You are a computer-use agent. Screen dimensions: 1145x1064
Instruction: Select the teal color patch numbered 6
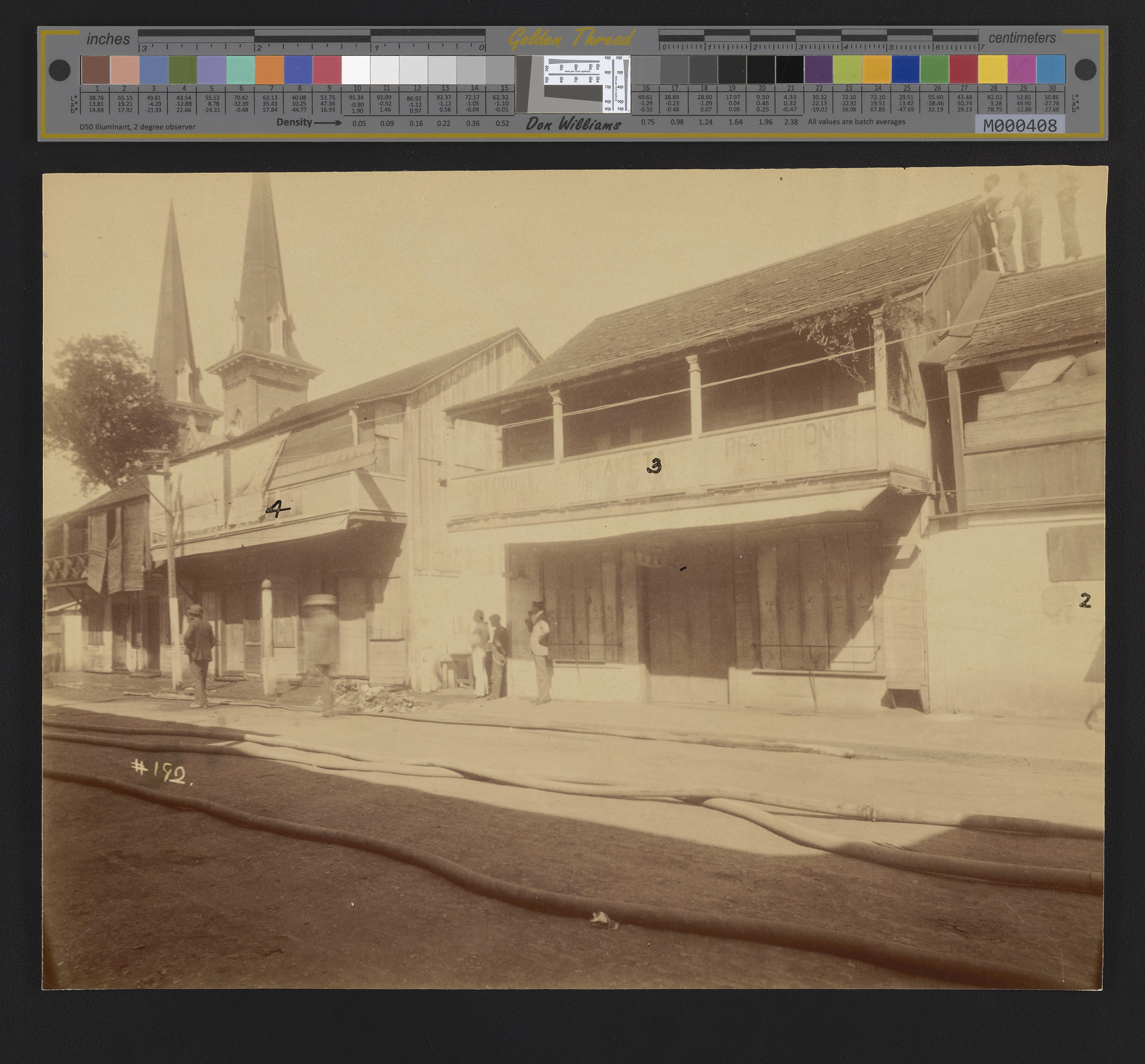241,70
